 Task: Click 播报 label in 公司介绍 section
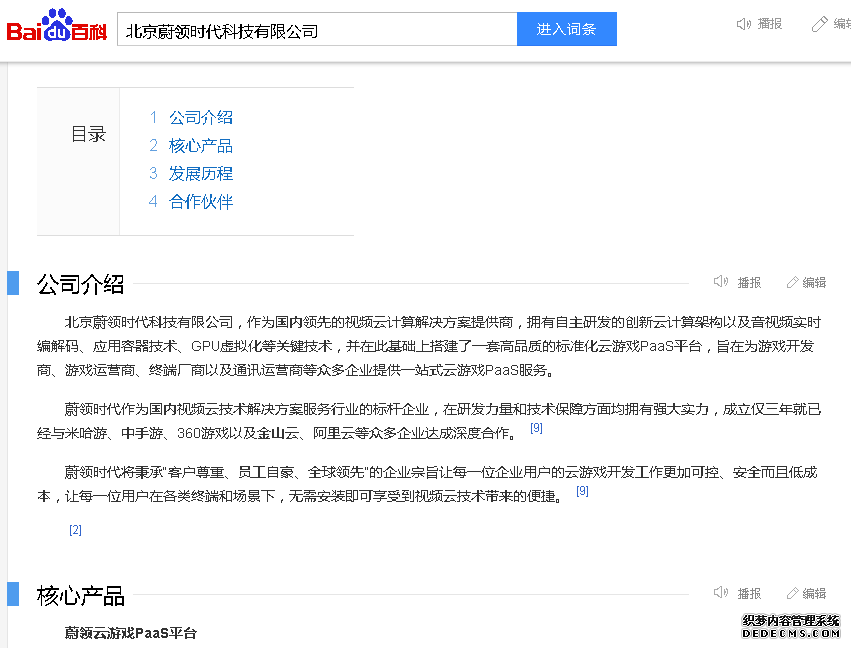click(749, 283)
